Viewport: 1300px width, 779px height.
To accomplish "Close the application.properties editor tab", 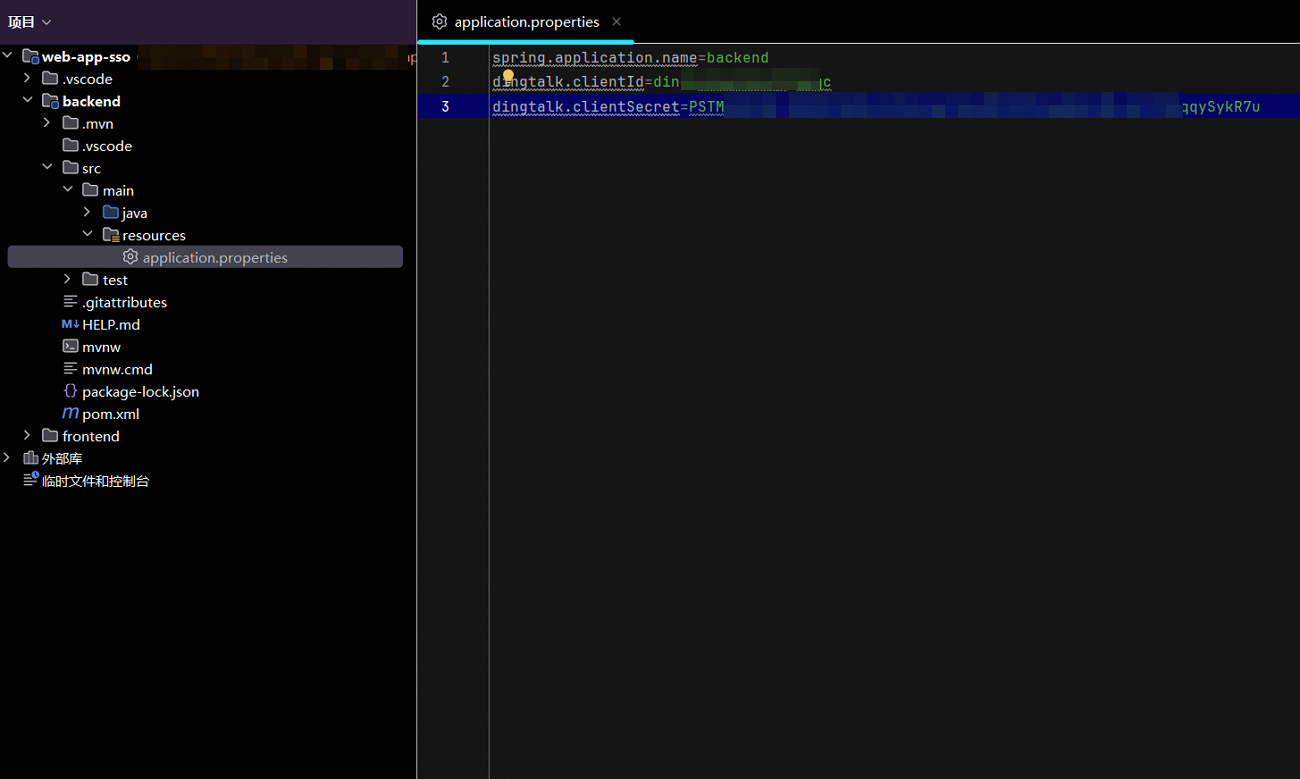I will point(616,21).
